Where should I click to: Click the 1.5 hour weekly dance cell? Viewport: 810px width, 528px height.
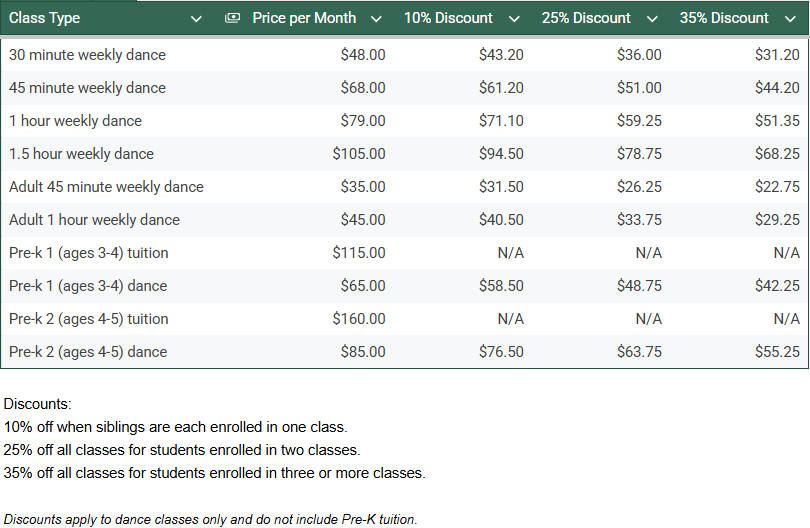pyautogui.click(x=81, y=154)
